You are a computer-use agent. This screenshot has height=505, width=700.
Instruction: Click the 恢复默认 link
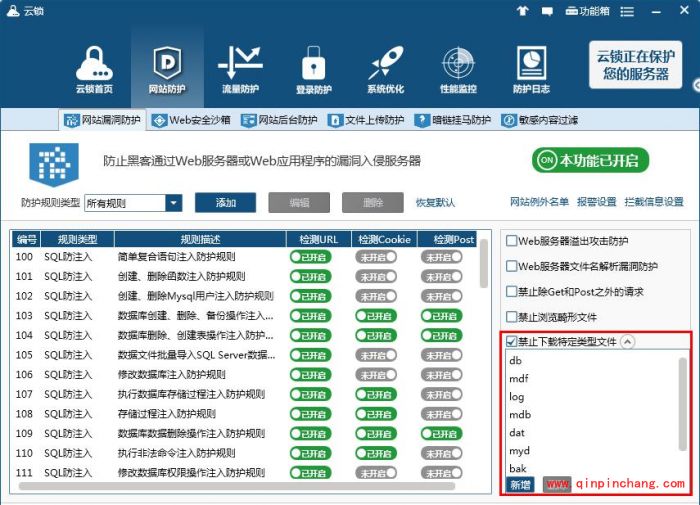(435, 203)
